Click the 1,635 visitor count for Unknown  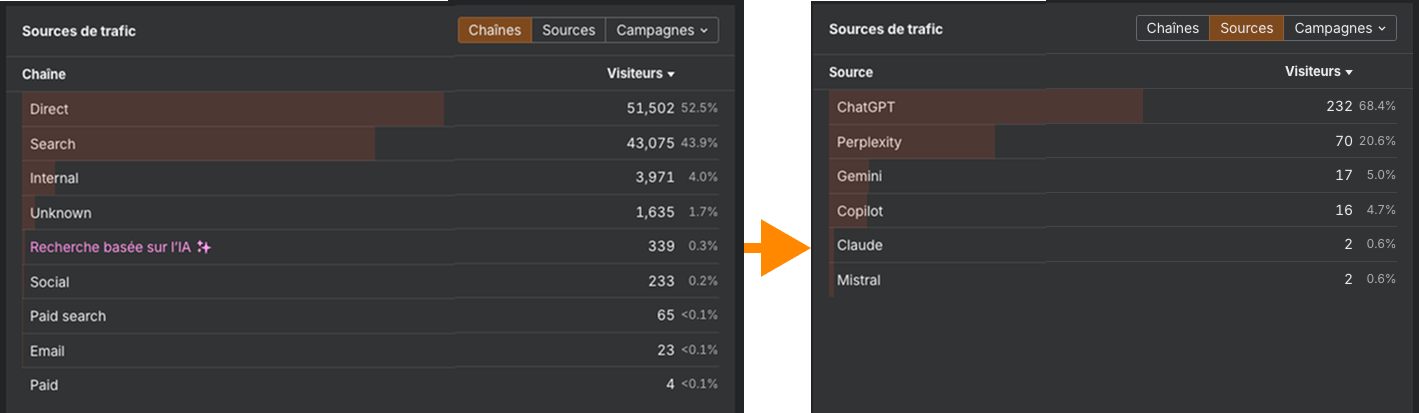coord(655,213)
